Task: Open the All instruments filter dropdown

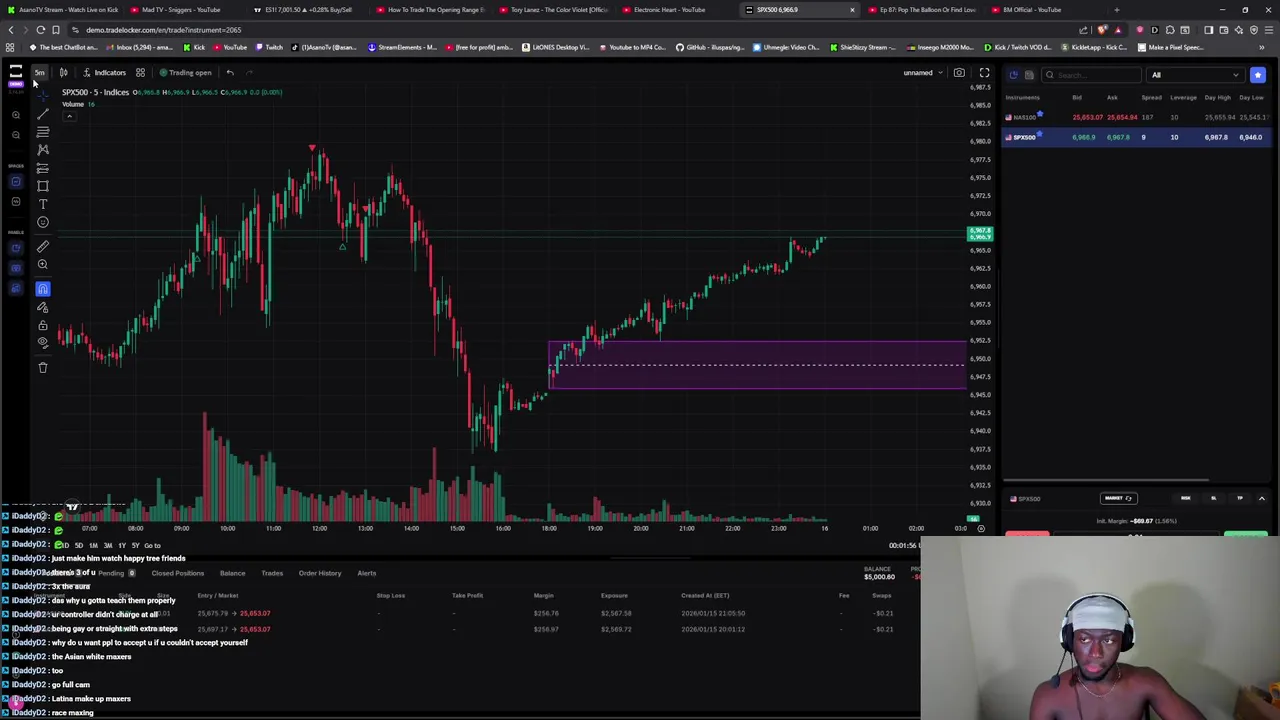Action: coord(1196,75)
